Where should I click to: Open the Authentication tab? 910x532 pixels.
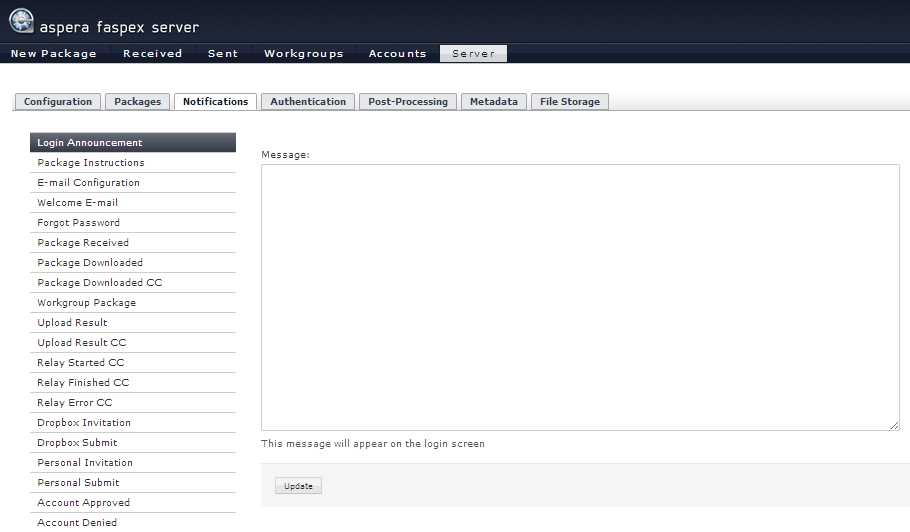(308, 102)
